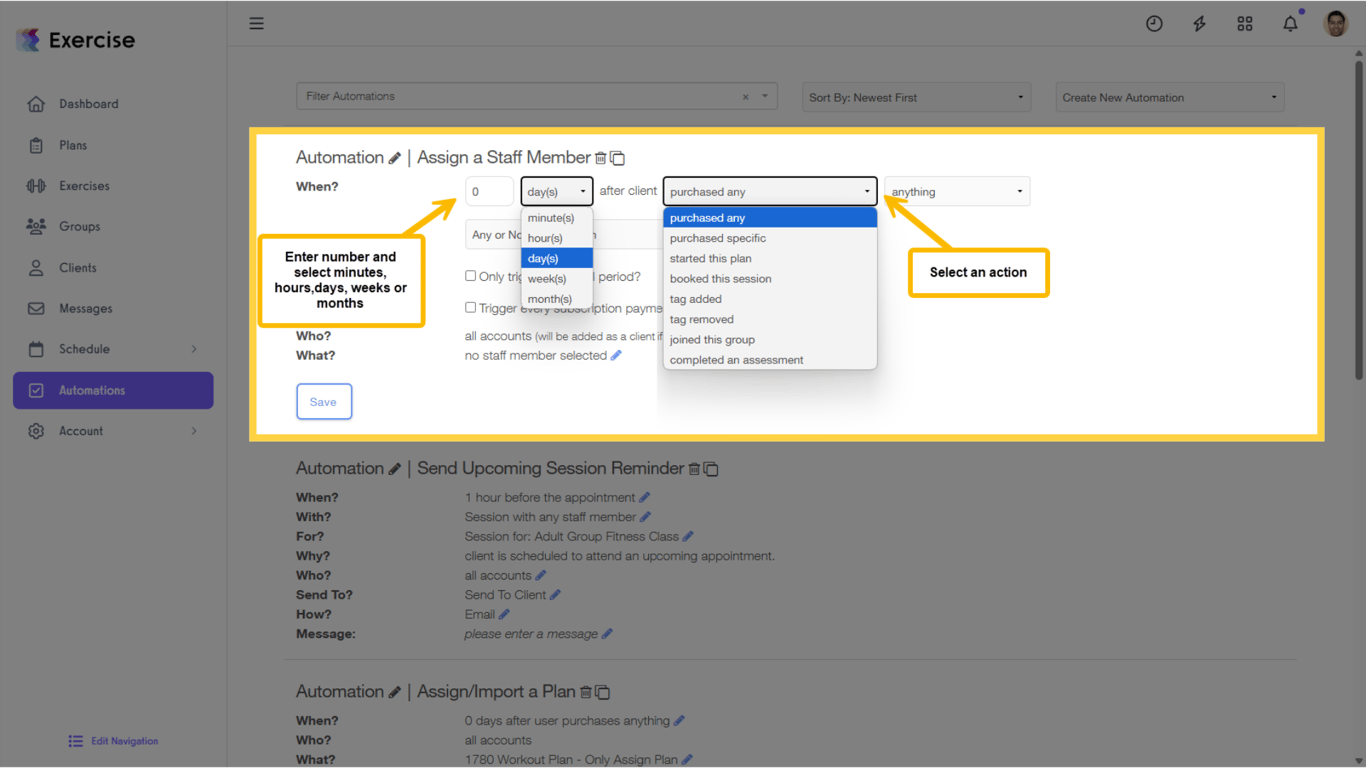
Task: Select month(s) from the open time unit dropdown
Action: pyautogui.click(x=550, y=298)
